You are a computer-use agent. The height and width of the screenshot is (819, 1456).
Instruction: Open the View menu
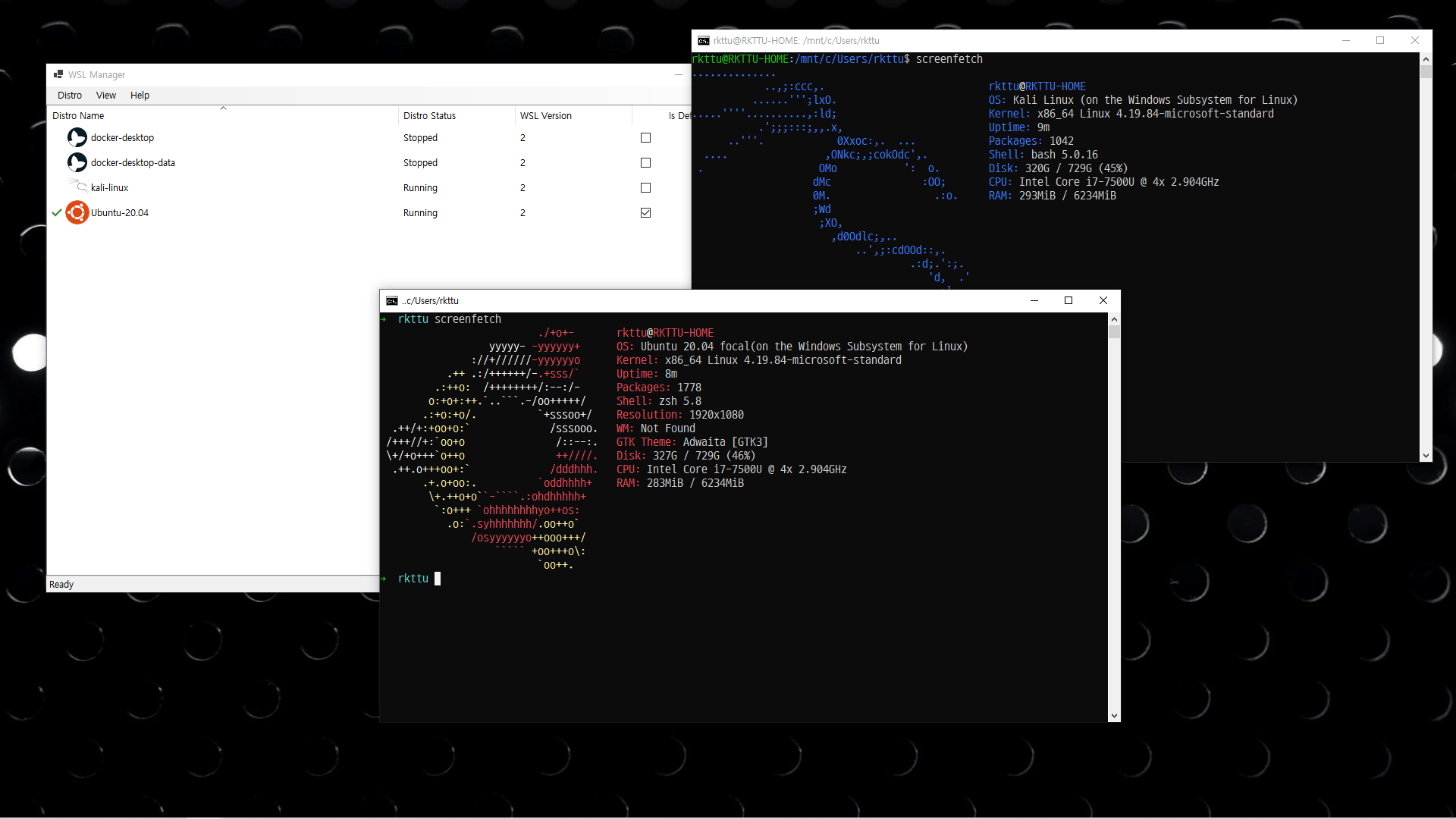(106, 96)
